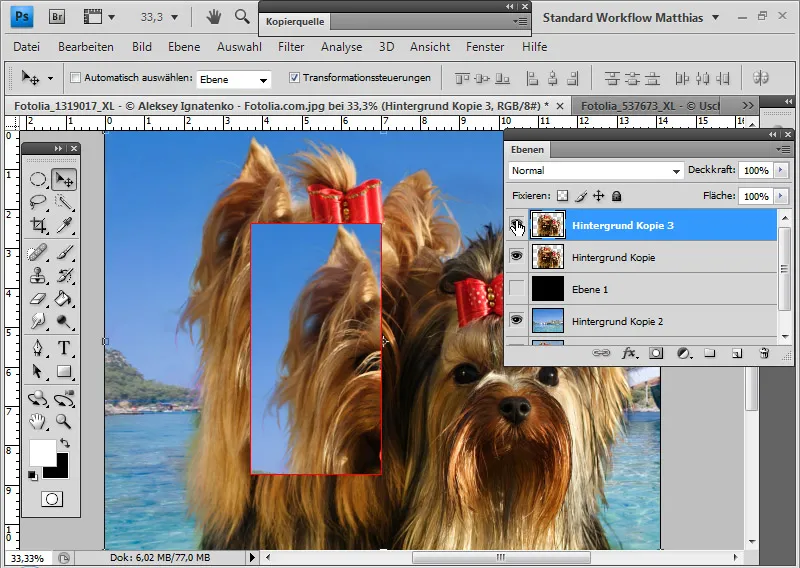Select the Type tool

(64, 348)
